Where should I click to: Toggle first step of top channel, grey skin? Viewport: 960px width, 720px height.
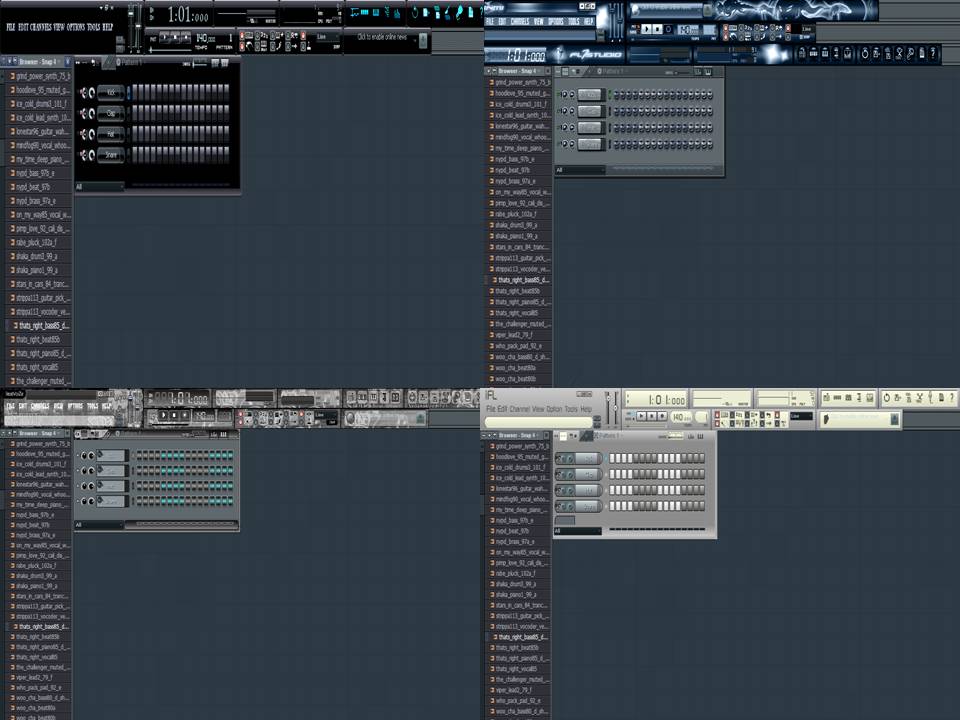[x=140, y=456]
